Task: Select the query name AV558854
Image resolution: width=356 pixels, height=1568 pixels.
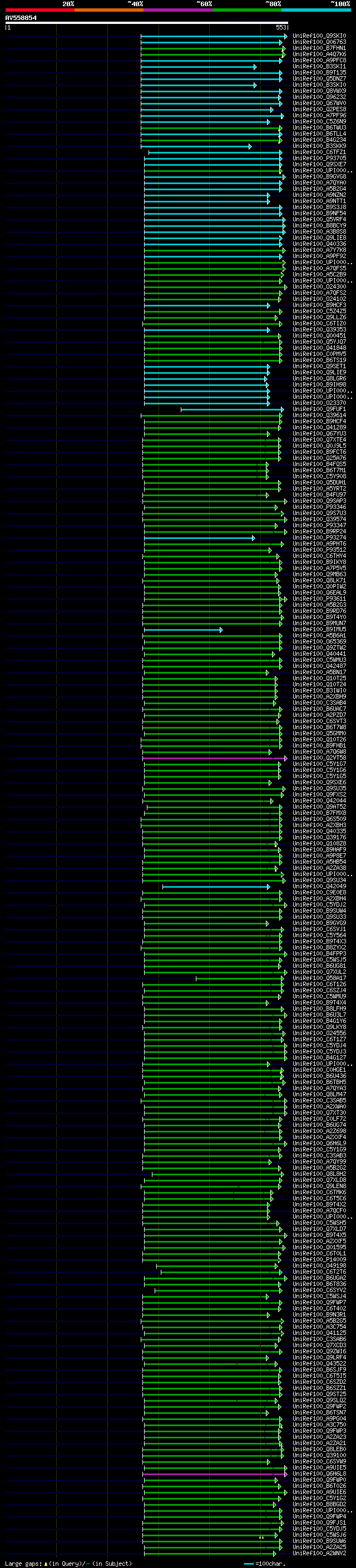Action: (21, 18)
